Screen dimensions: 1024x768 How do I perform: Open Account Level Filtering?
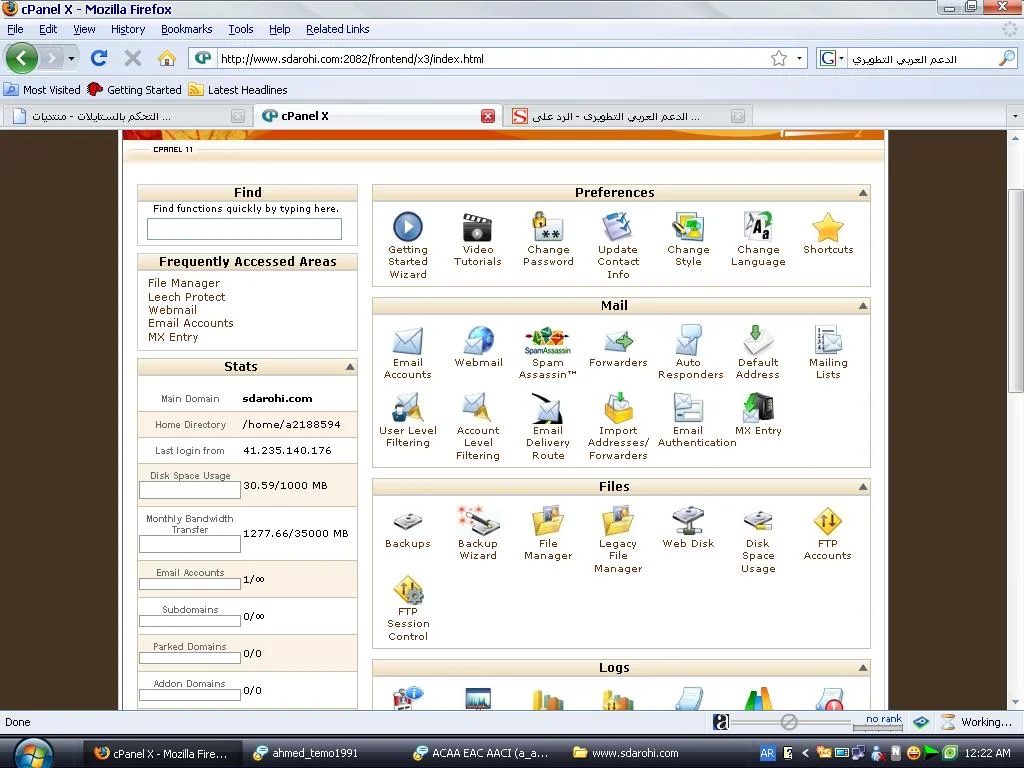[x=477, y=408]
